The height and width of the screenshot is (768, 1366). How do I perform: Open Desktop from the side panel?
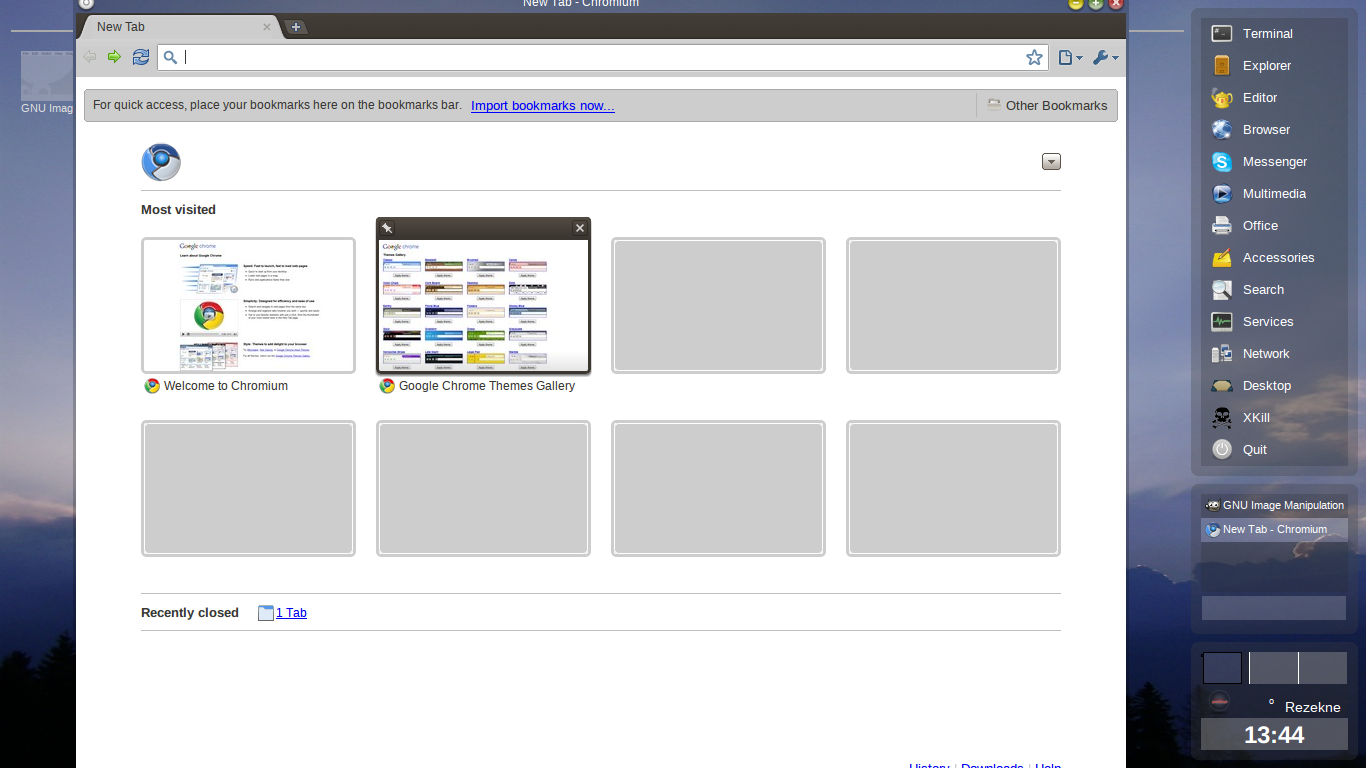(x=1269, y=385)
